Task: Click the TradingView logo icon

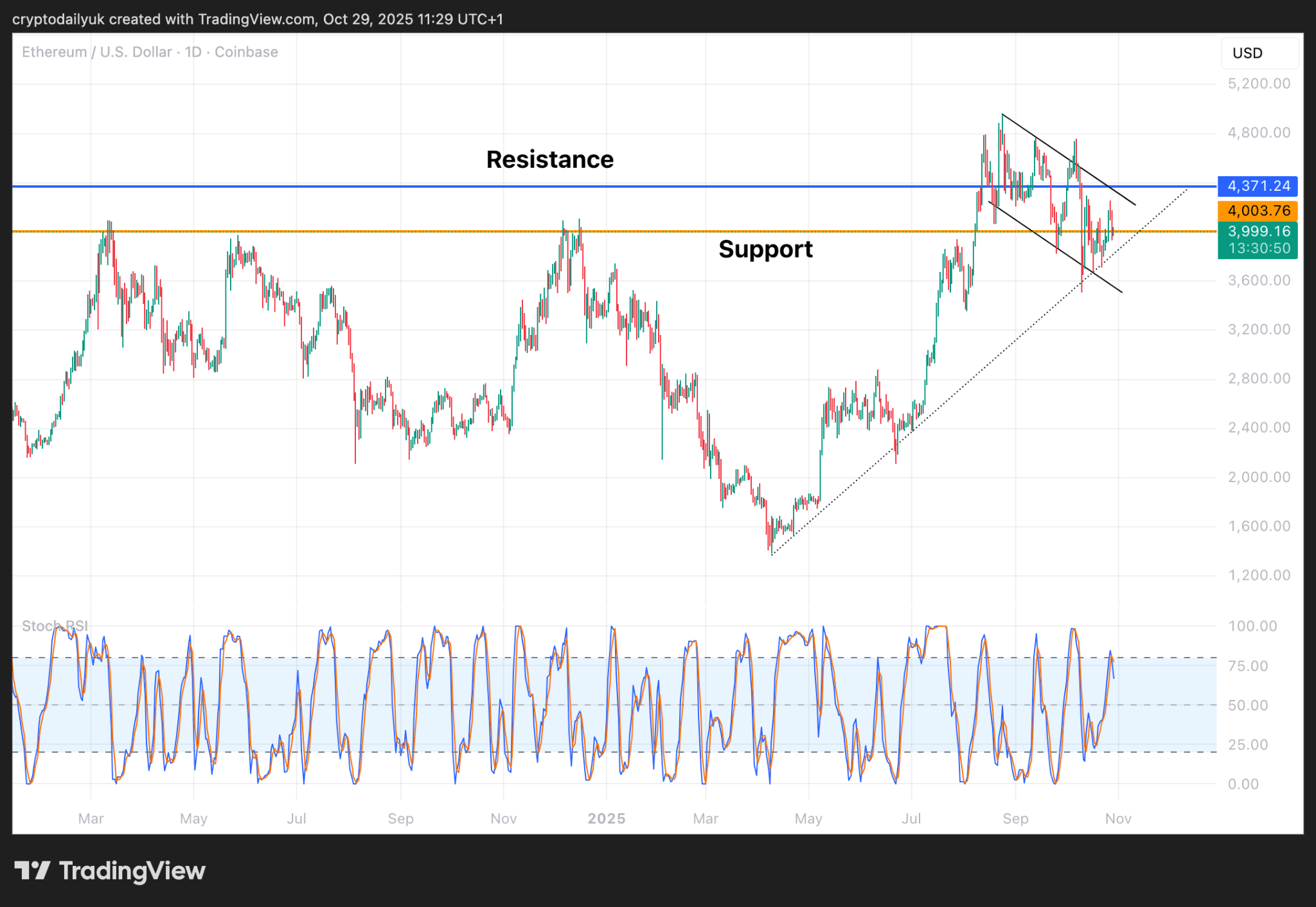Action: click(32, 870)
